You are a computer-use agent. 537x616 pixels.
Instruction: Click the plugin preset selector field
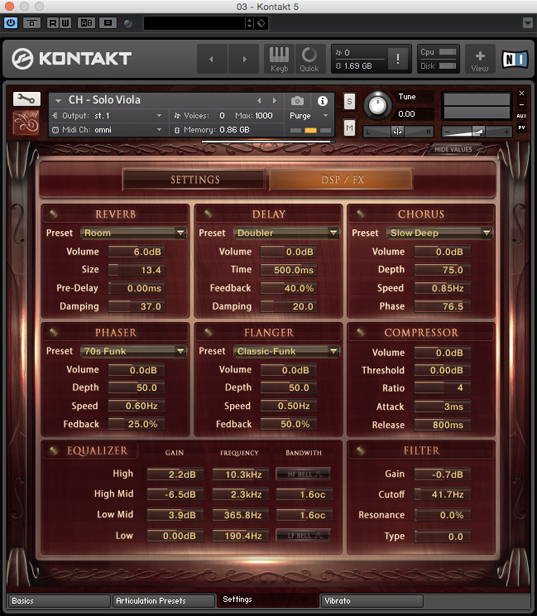tap(205, 23)
